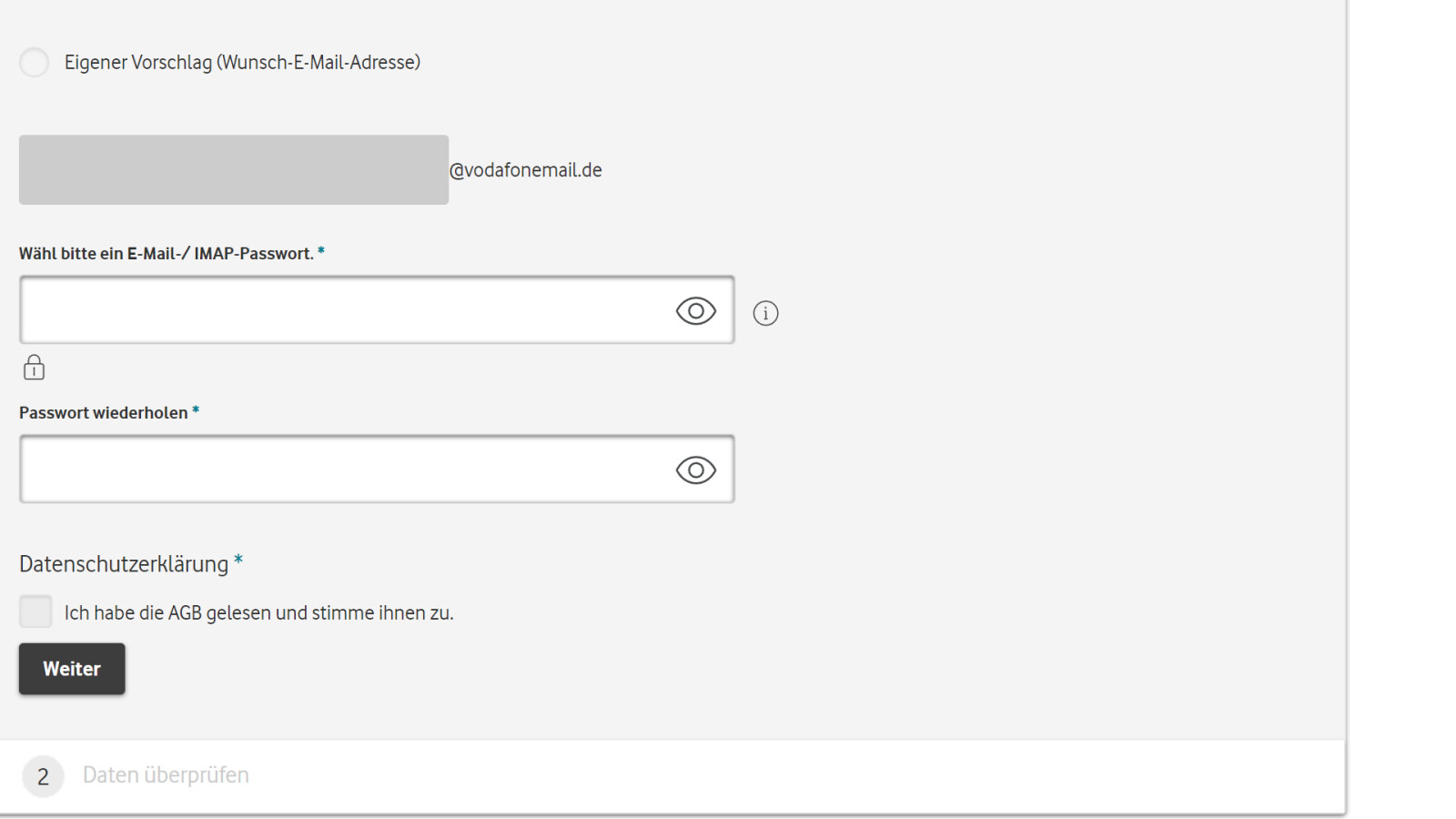Click the "Datenschutzerklärung" heading
1456x819 pixels.
[x=123, y=563]
